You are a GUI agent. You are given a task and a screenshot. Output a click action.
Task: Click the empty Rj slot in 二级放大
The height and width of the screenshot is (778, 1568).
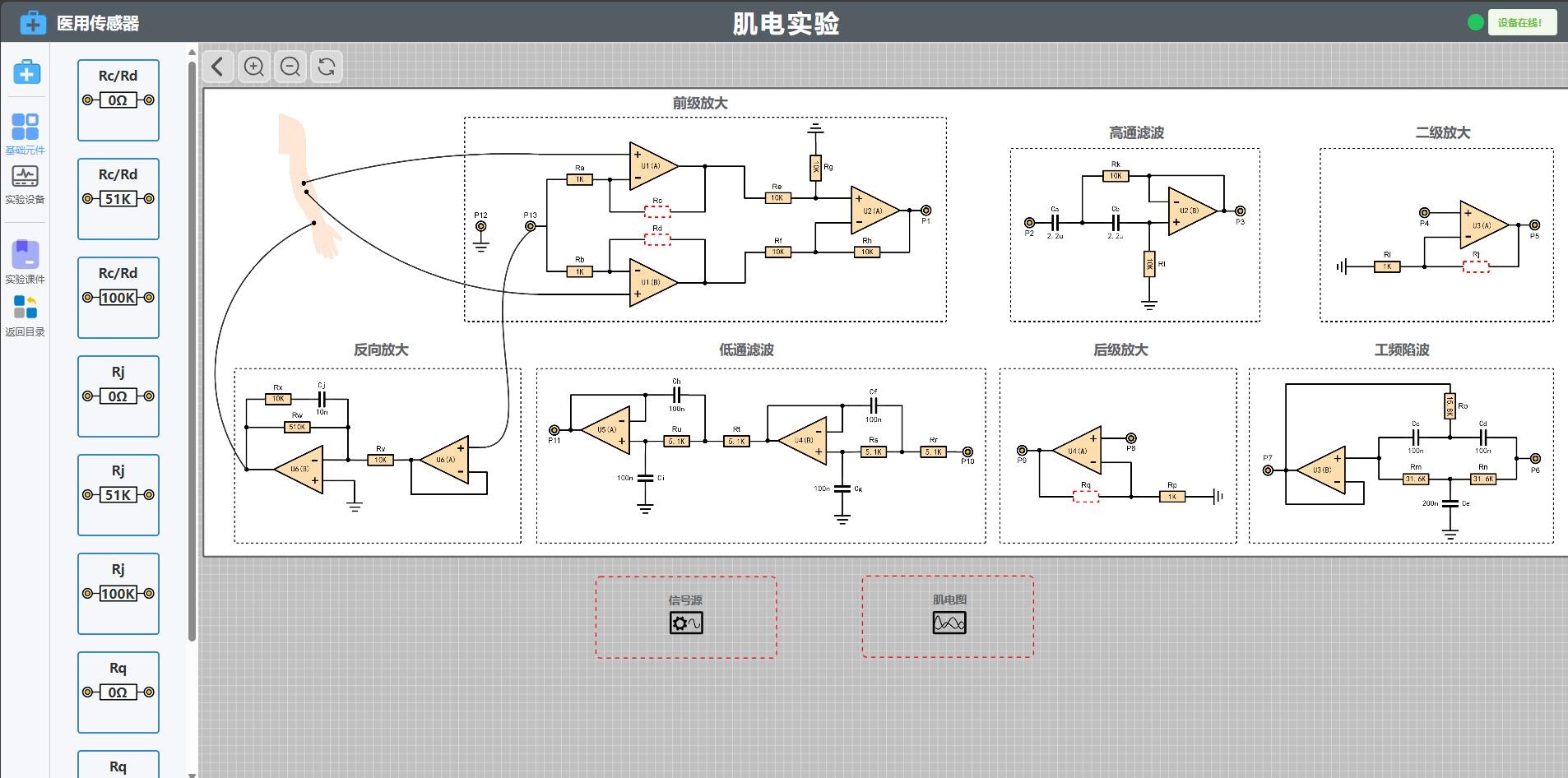1476,266
